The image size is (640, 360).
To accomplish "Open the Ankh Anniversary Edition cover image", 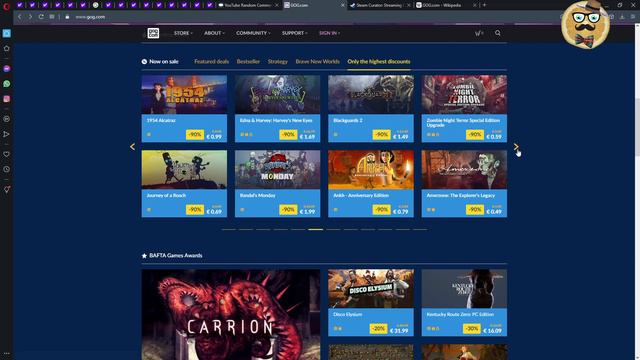I will (x=371, y=169).
